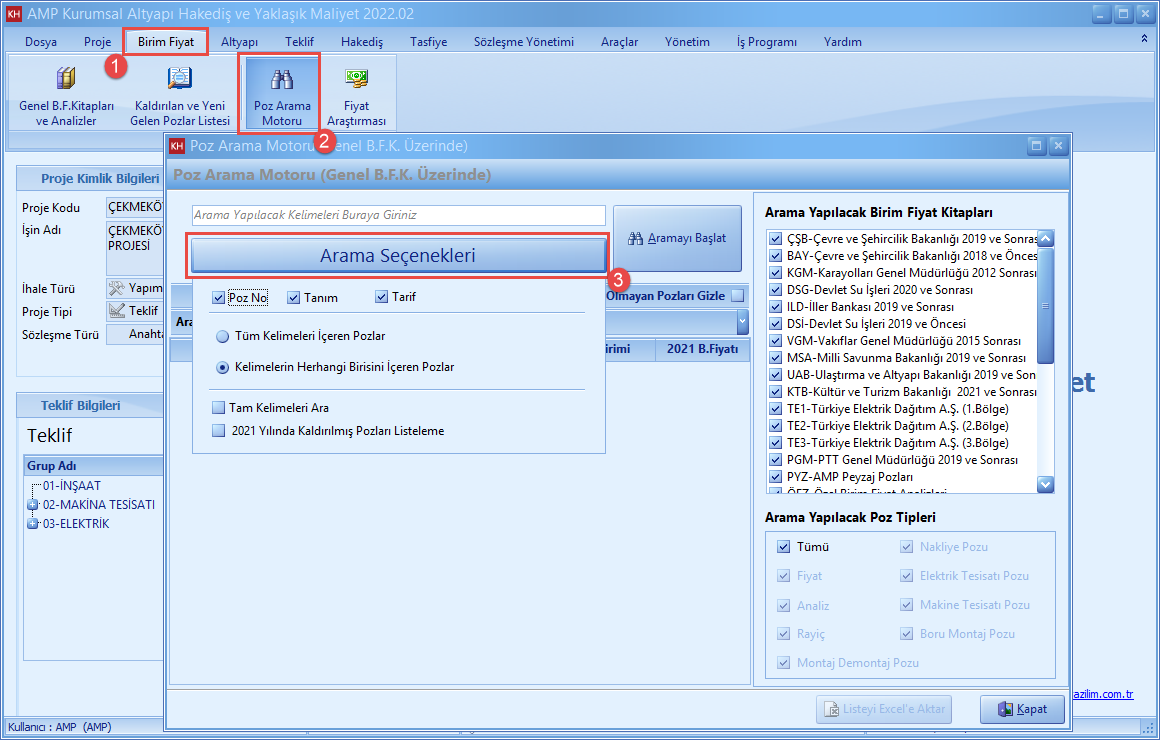The image size is (1160, 740).
Task: Open the Proje menu
Action: [98, 41]
